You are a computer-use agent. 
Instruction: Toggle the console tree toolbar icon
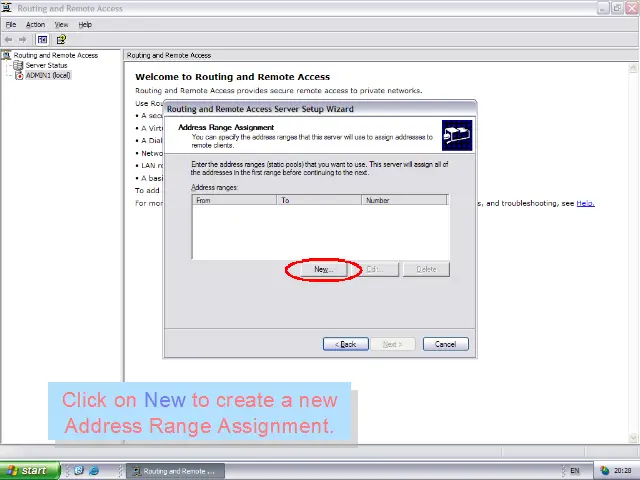(x=42, y=40)
